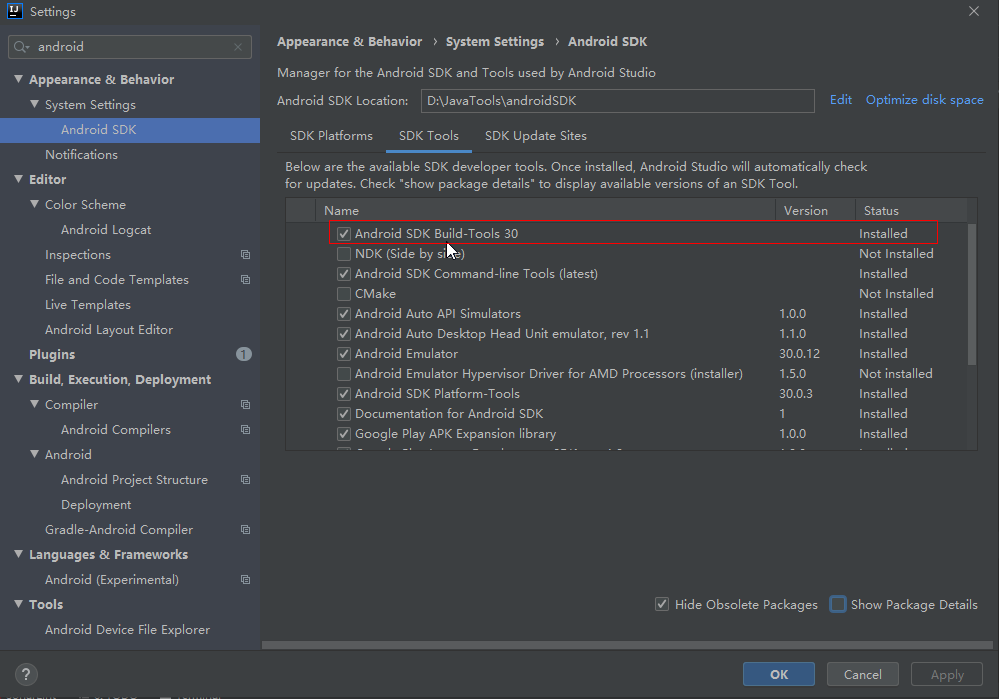Enable Show Package Details checkbox
The width and height of the screenshot is (999, 699).
[x=838, y=604]
